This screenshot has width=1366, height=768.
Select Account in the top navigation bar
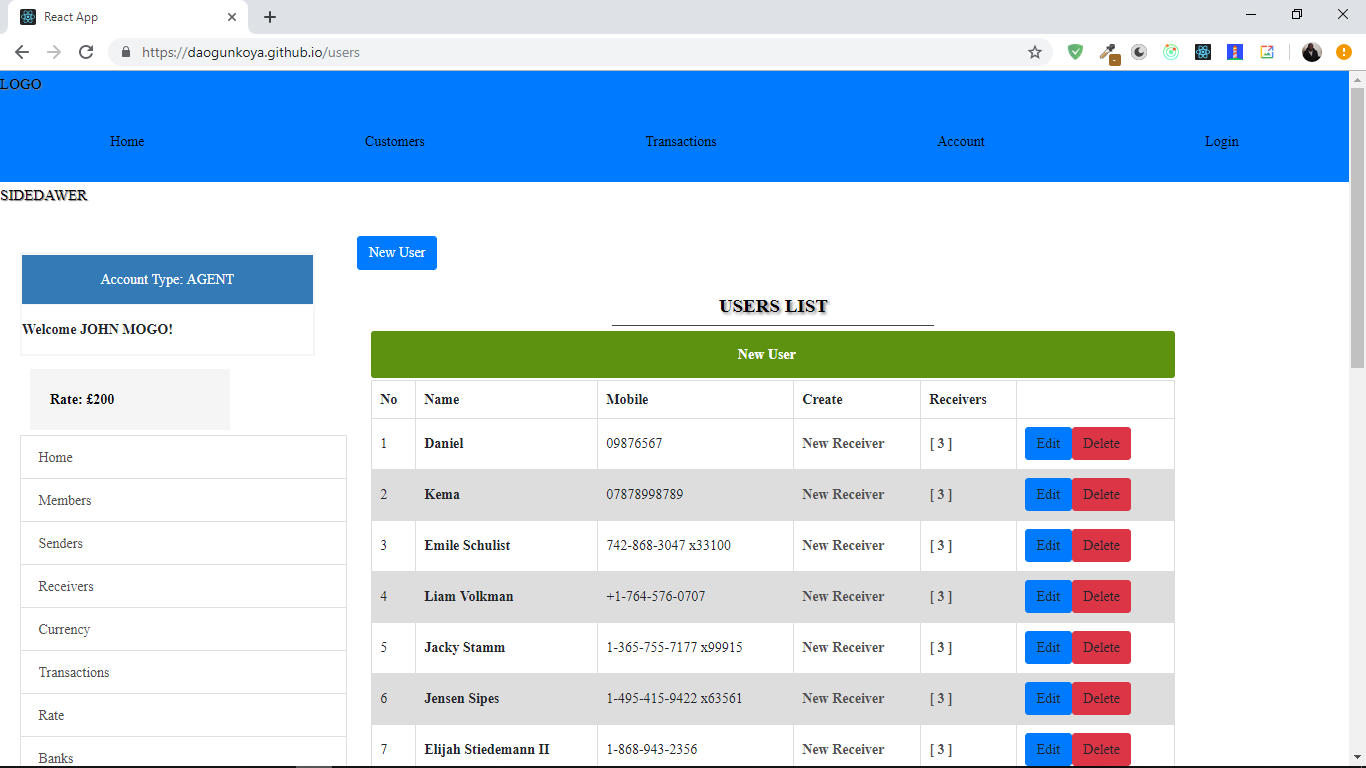point(960,141)
